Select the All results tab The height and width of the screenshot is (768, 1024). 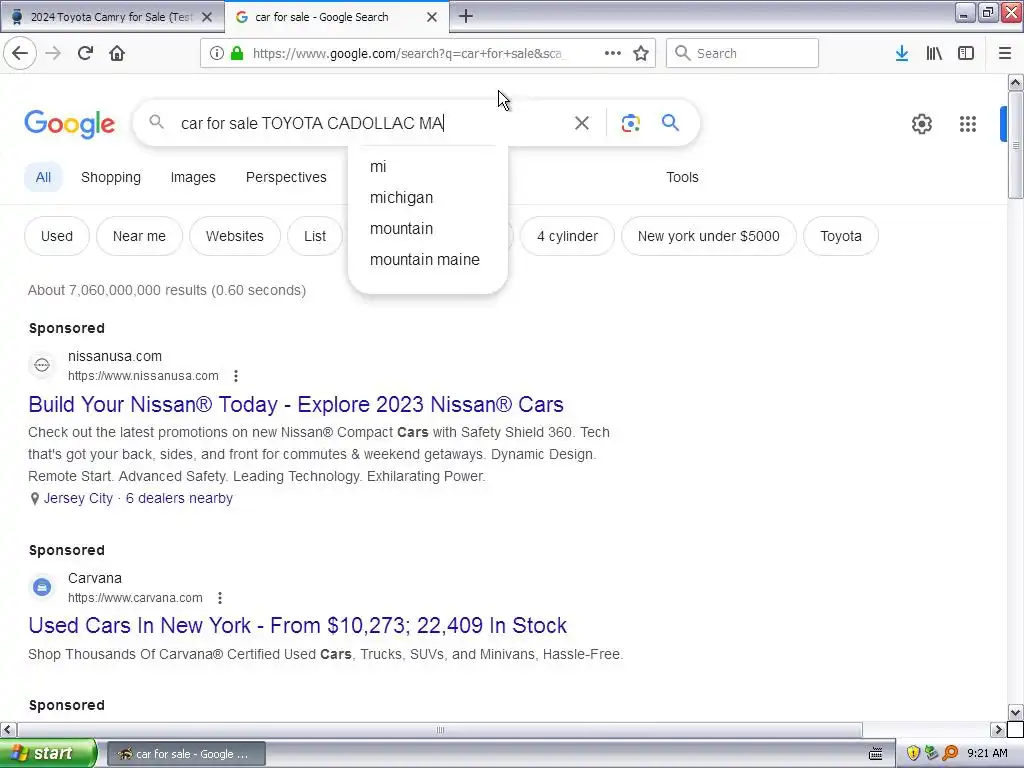point(43,177)
